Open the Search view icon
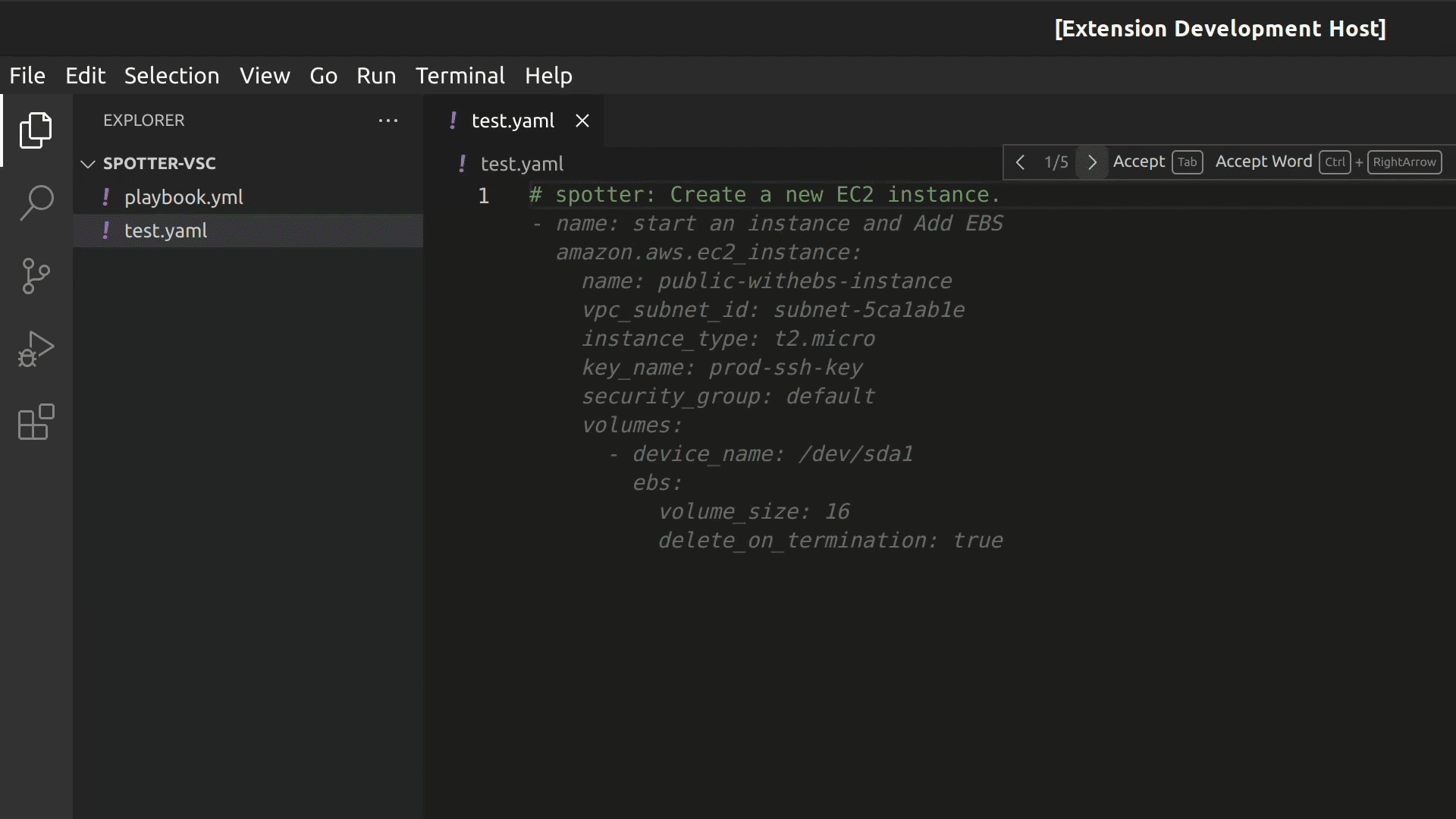 [36, 203]
